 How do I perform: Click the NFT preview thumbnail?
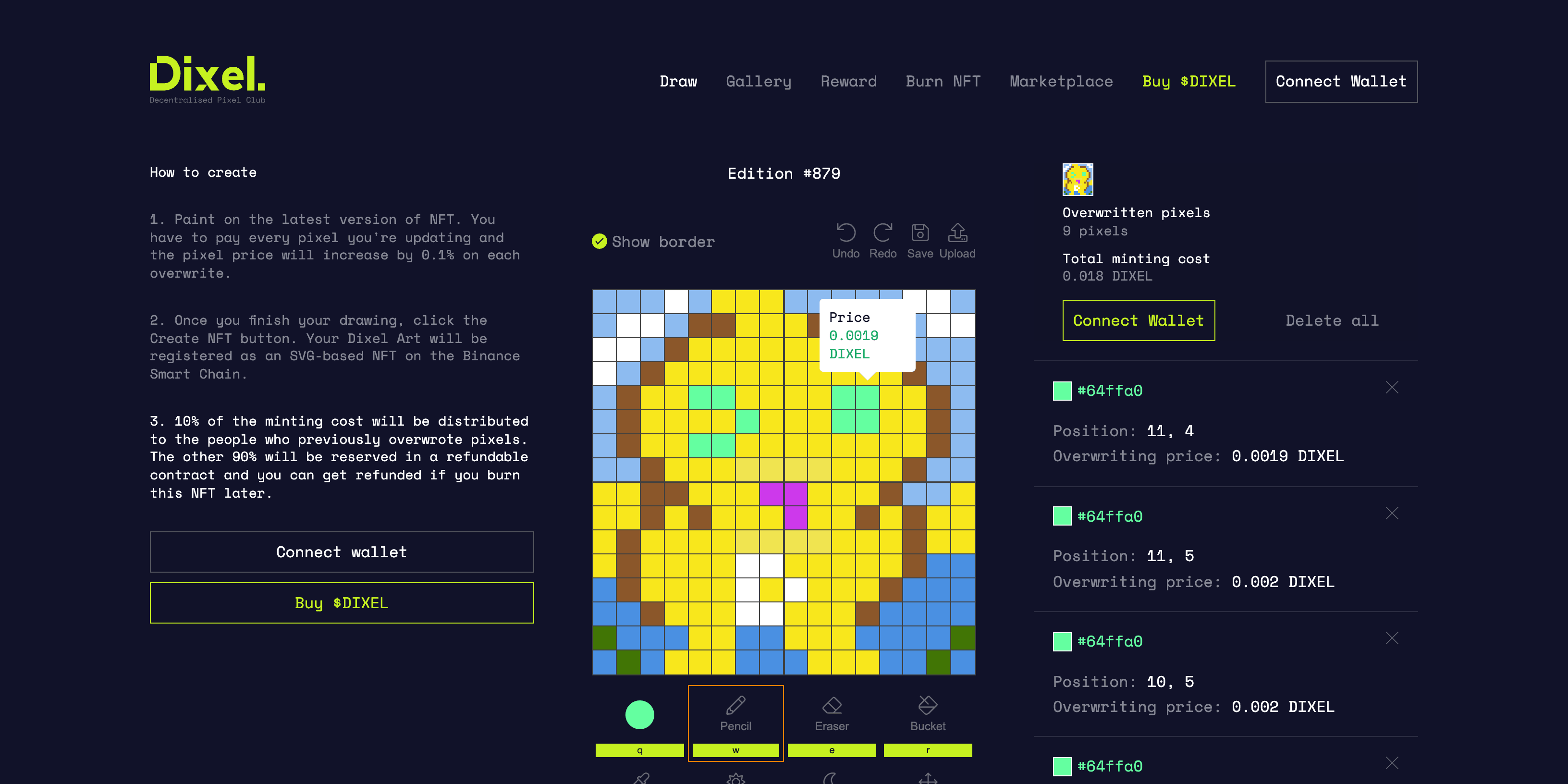pyautogui.click(x=1078, y=180)
